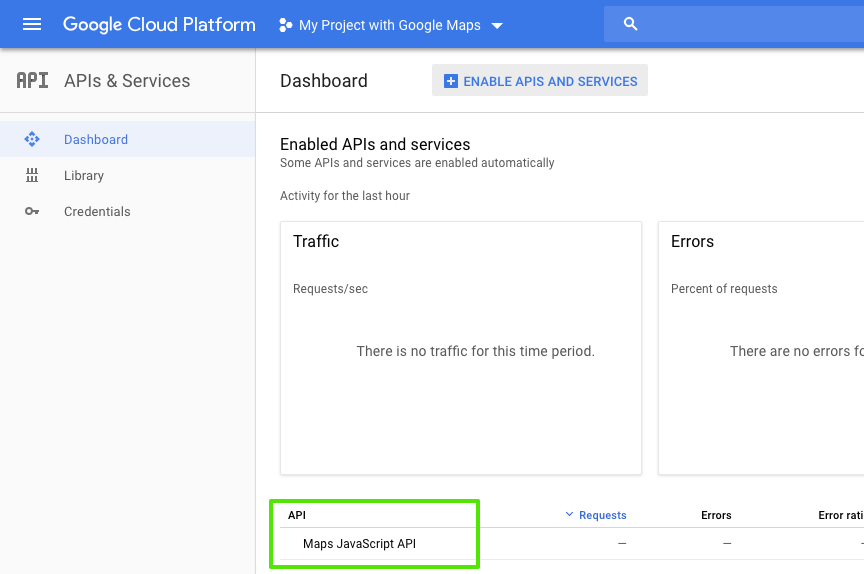Click the Google Cloud Platform logo

pos(159,25)
